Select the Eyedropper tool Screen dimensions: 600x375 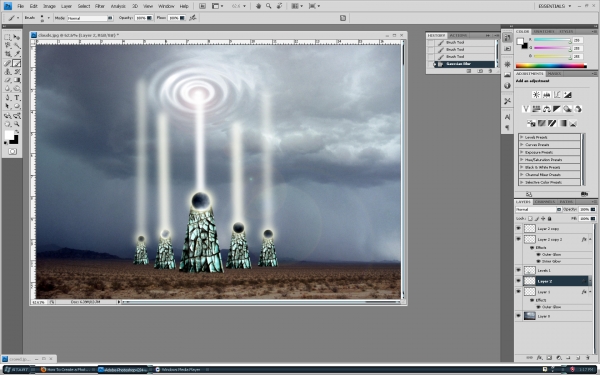16,54
